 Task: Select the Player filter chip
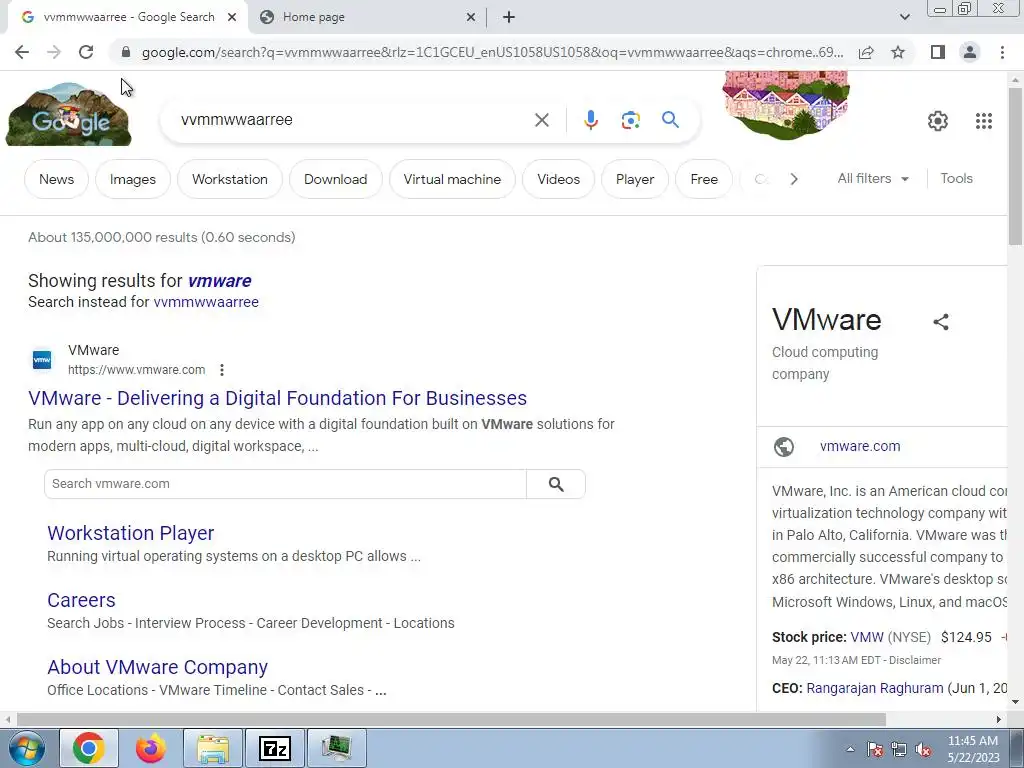coord(635,179)
